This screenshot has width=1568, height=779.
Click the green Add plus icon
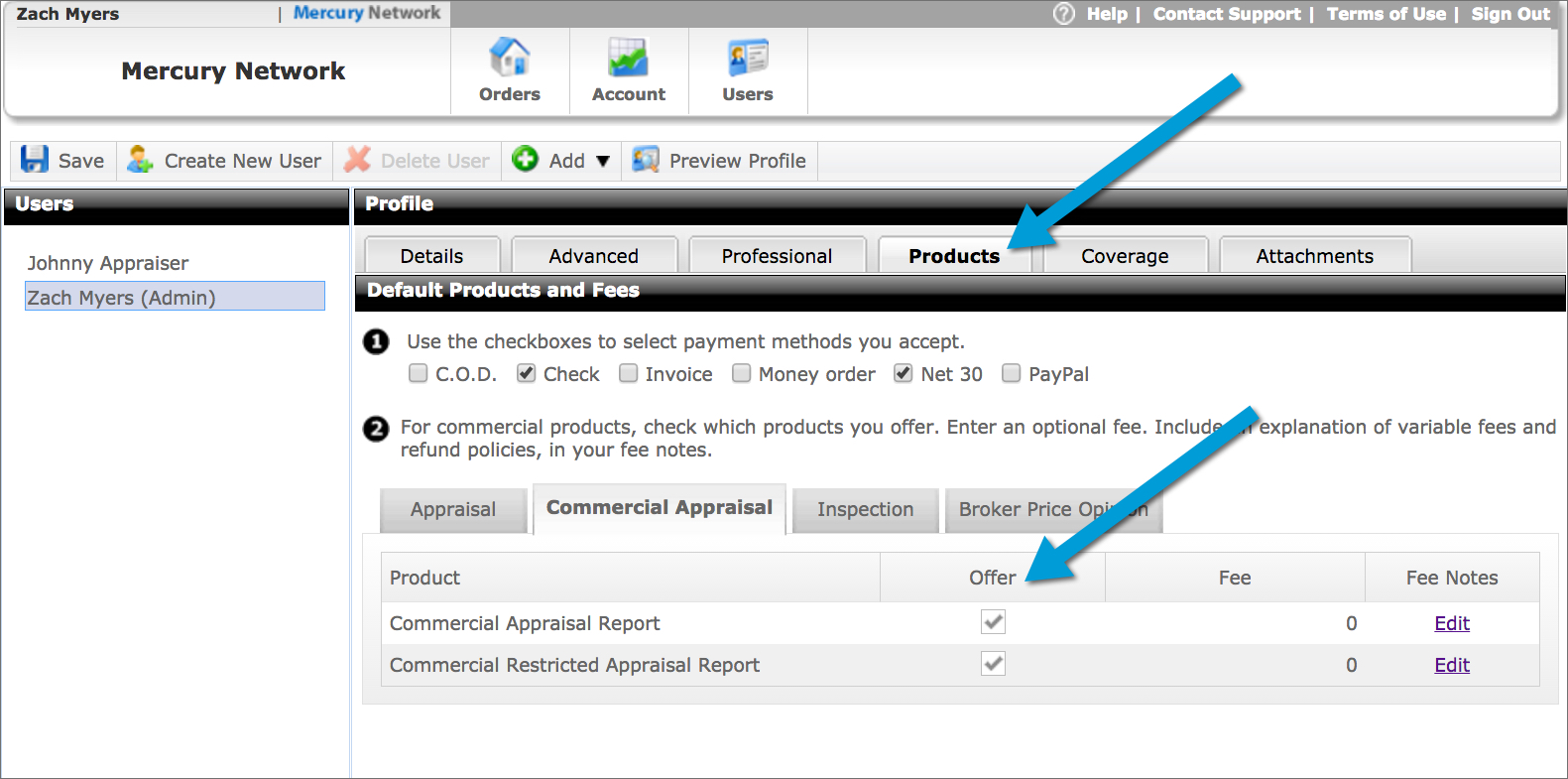click(525, 159)
